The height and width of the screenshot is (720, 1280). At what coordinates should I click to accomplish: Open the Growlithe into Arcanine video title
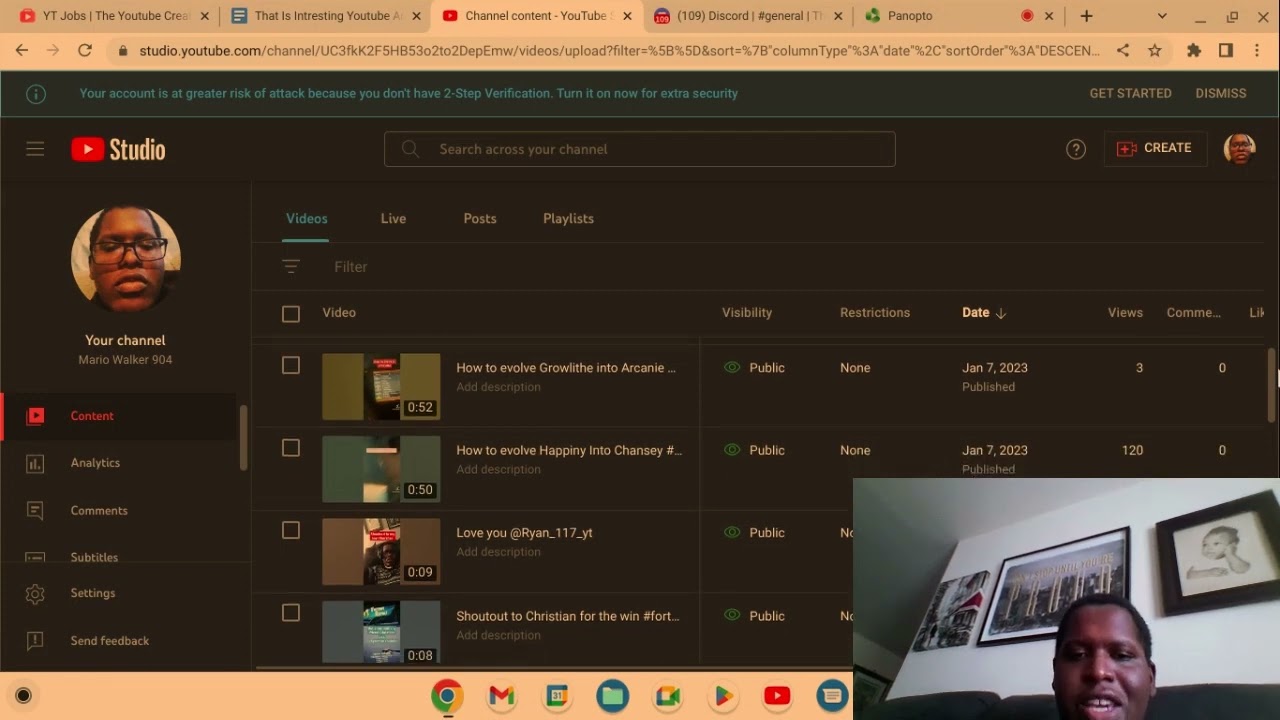point(566,368)
